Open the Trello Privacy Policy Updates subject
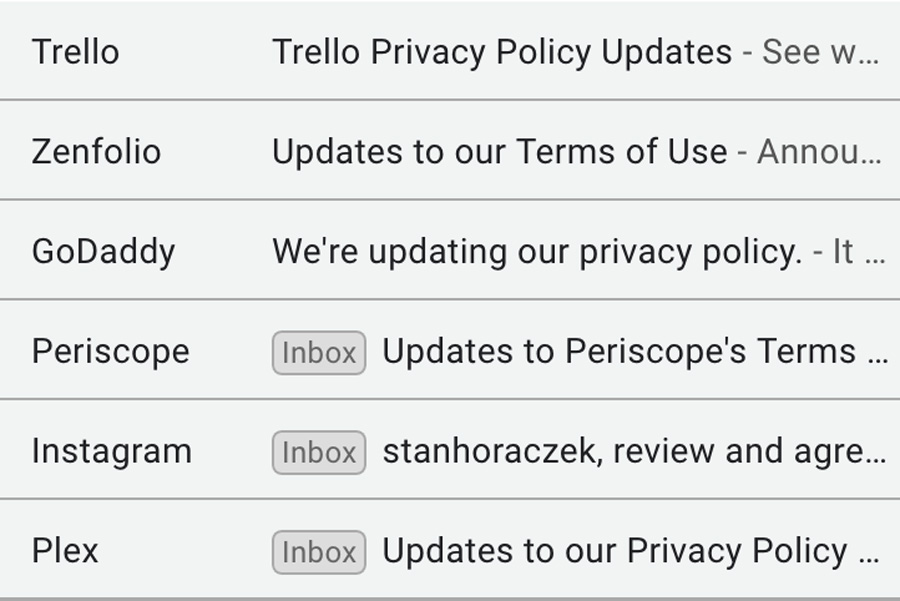 [502, 52]
